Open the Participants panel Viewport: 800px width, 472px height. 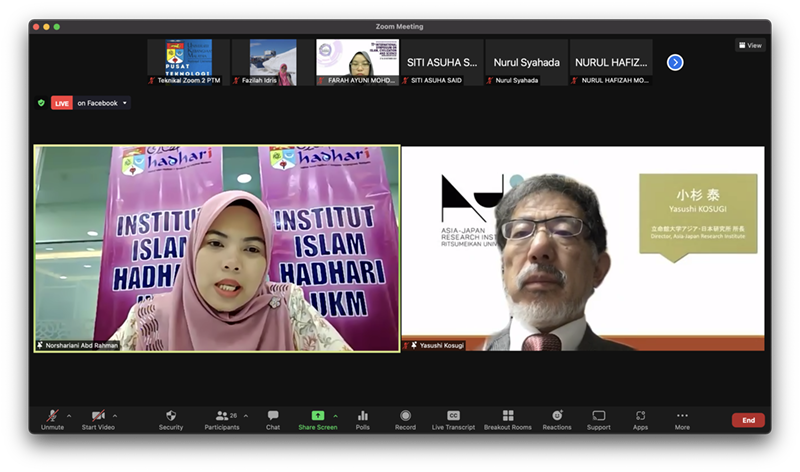[x=223, y=416]
